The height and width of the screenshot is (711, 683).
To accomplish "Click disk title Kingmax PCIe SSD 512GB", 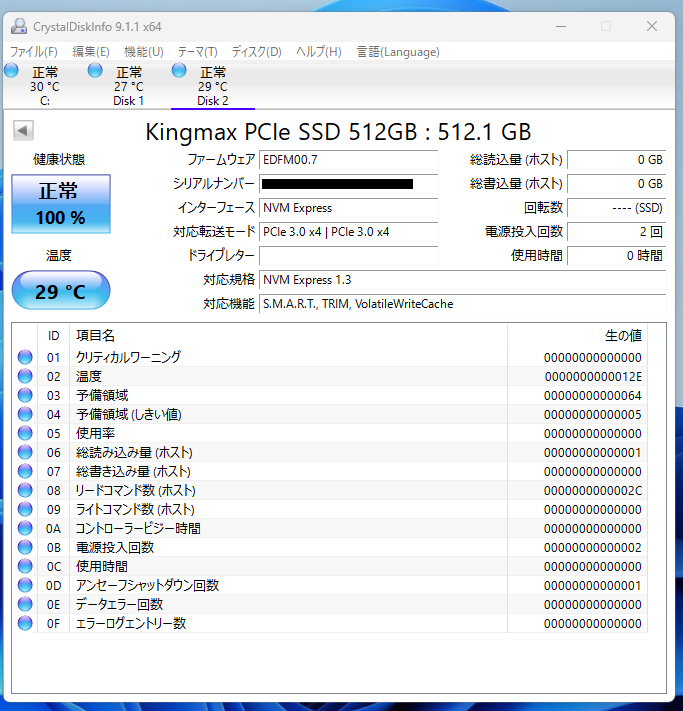I will click(x=337, y=132).
